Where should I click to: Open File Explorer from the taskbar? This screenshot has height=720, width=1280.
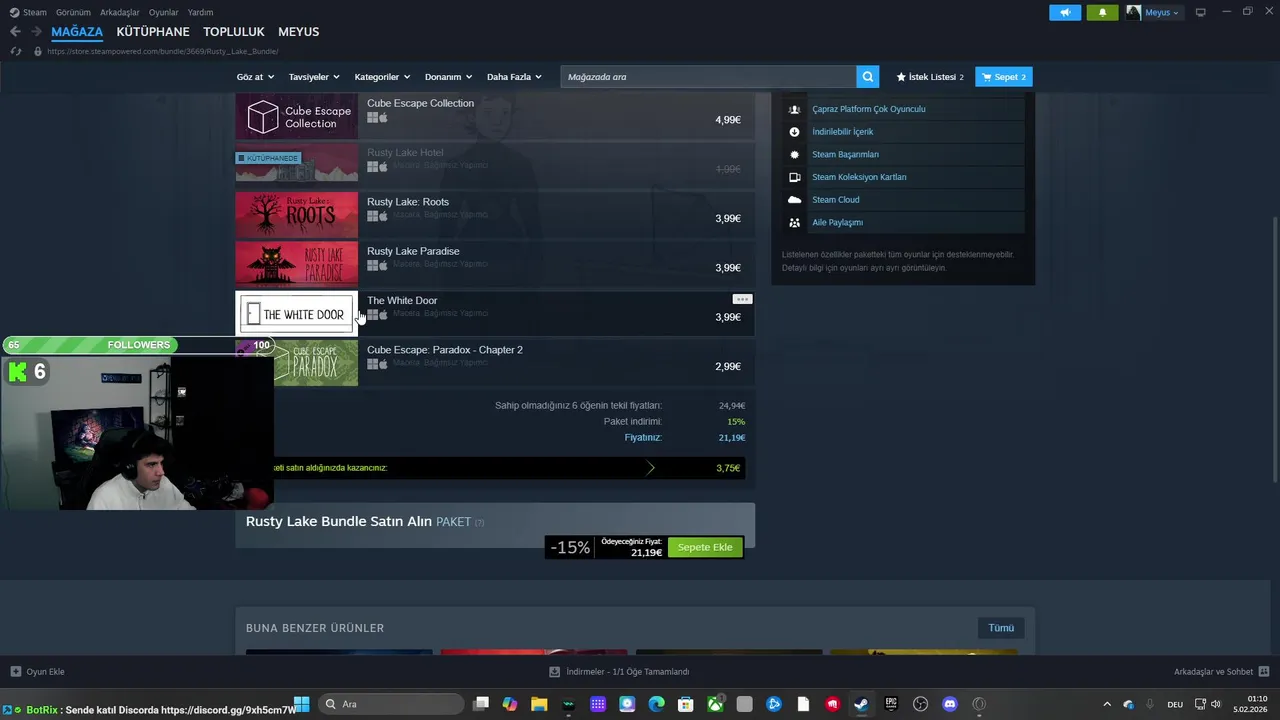point(539,704)
